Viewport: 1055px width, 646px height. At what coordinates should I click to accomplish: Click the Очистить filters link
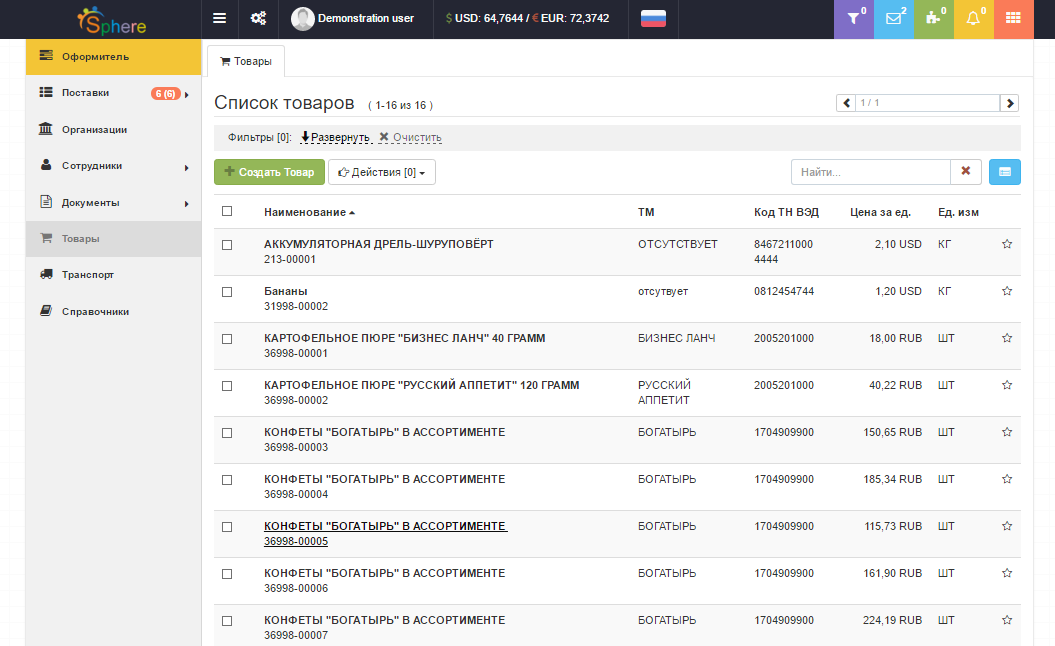tap(410, 137)
